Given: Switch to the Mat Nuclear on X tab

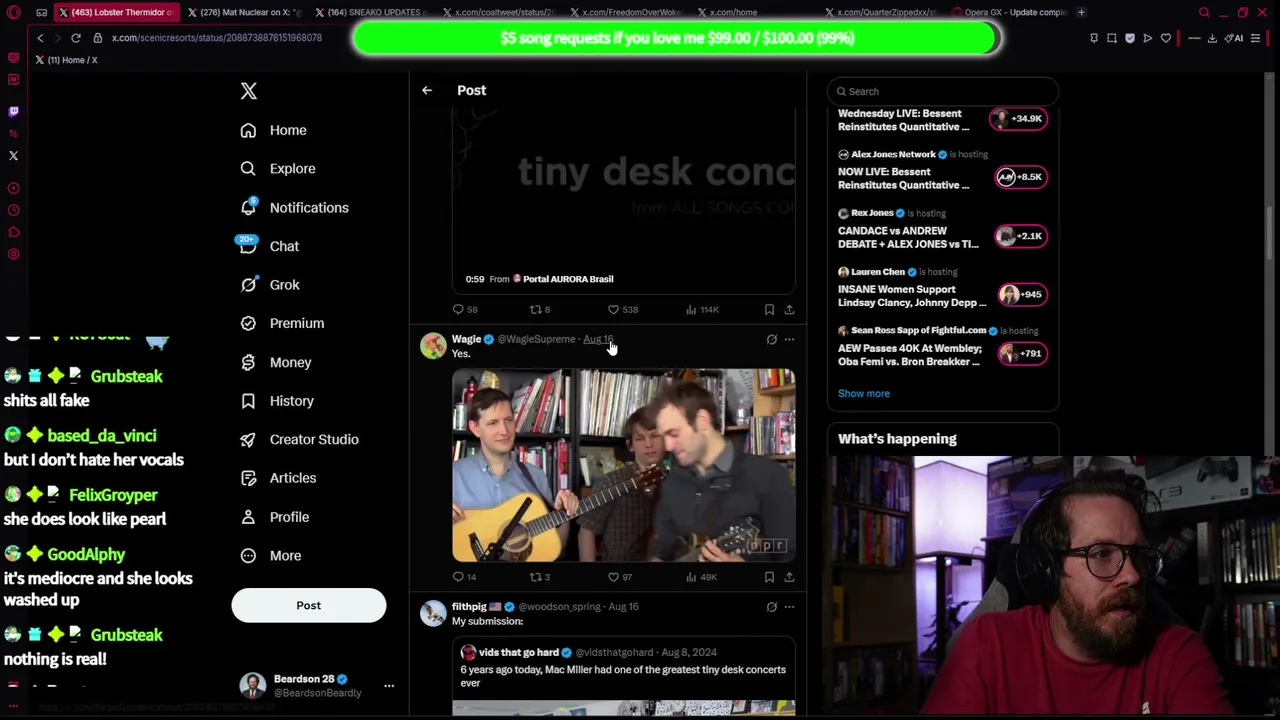Looking at the screenshot, I should (x=245, y=12).
